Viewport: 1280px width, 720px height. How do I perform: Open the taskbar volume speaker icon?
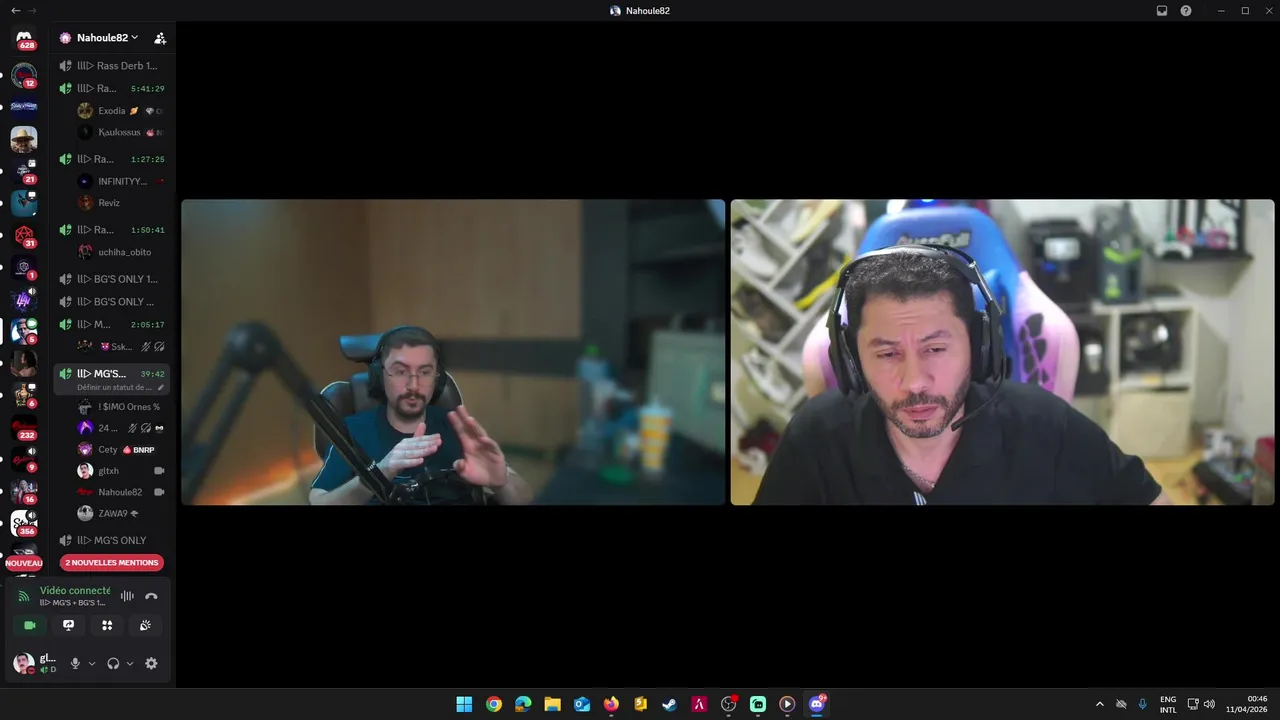(x=1209, y=704)
